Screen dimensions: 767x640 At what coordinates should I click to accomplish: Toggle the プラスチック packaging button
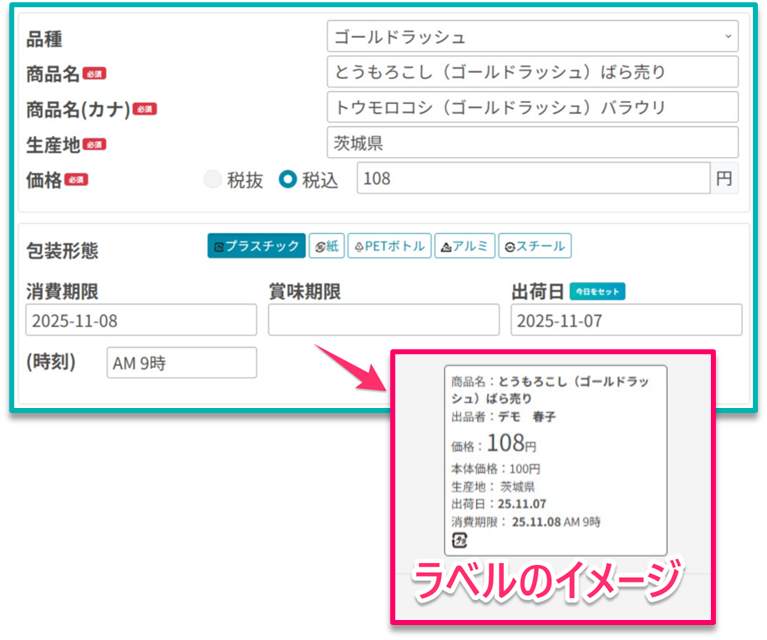point(256,246)
